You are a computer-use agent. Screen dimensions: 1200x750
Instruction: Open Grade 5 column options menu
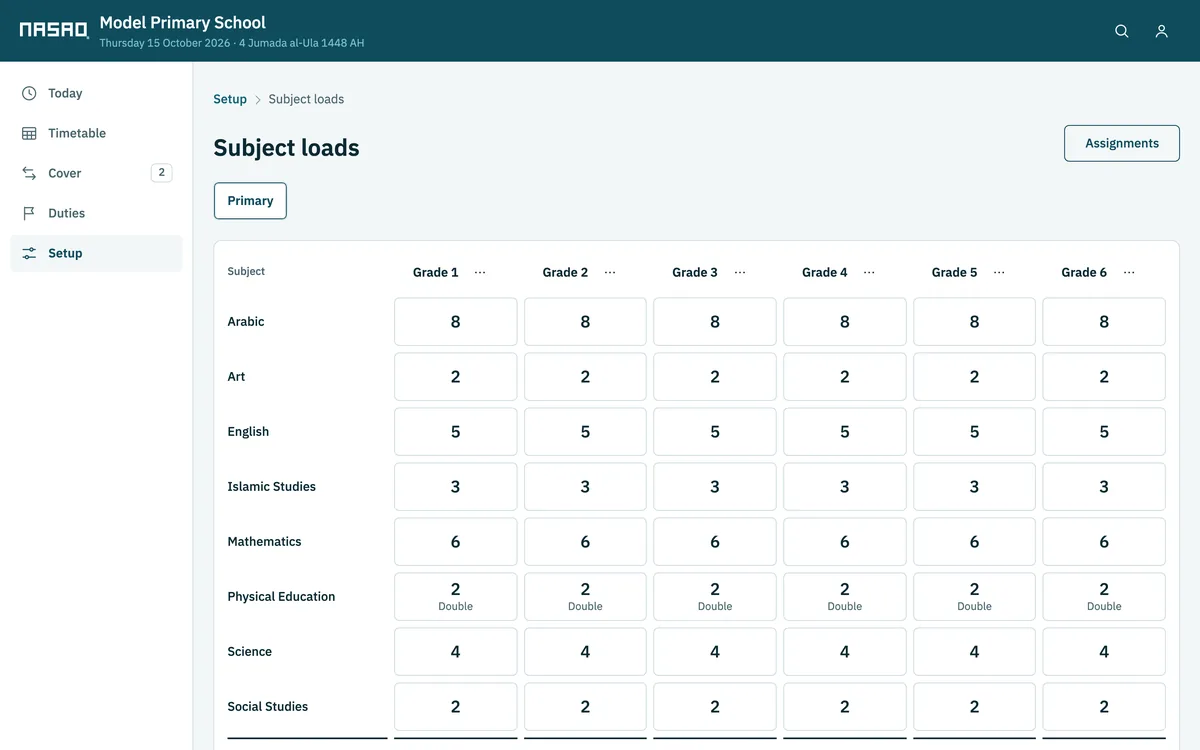point(999,272)
